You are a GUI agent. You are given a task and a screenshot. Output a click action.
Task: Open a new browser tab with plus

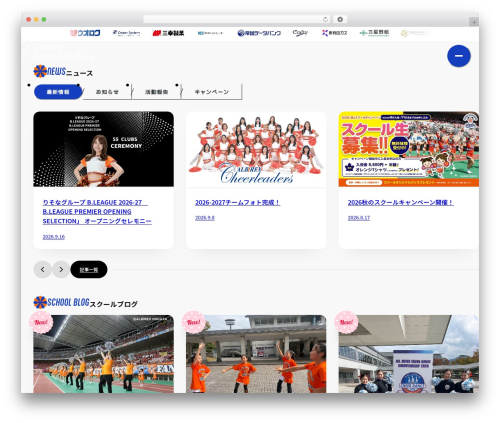(474, 22)
